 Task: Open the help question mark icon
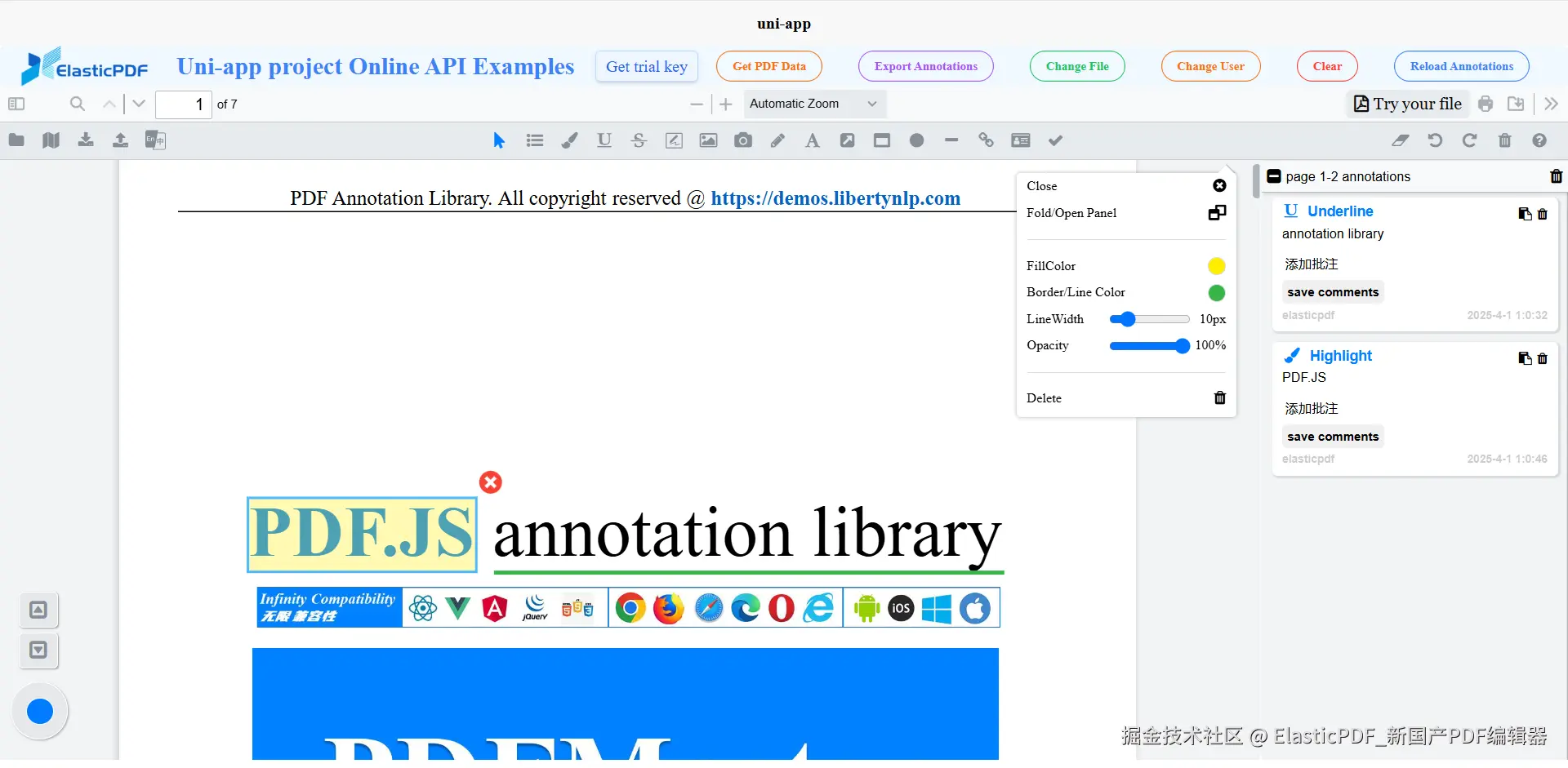(x=1539, y=140)
